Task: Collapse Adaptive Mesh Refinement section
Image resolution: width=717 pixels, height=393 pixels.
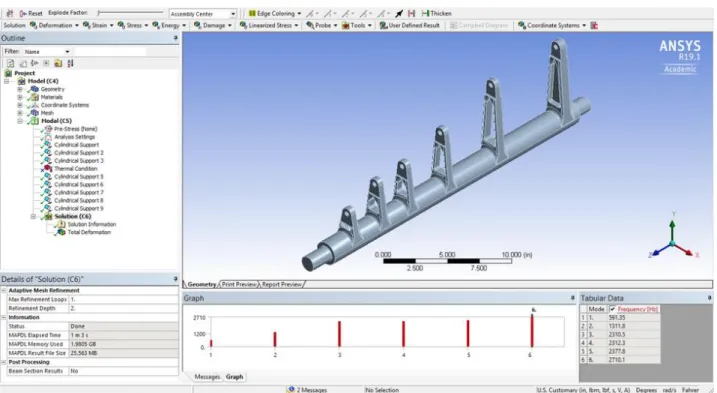Action: coord(4,291)
